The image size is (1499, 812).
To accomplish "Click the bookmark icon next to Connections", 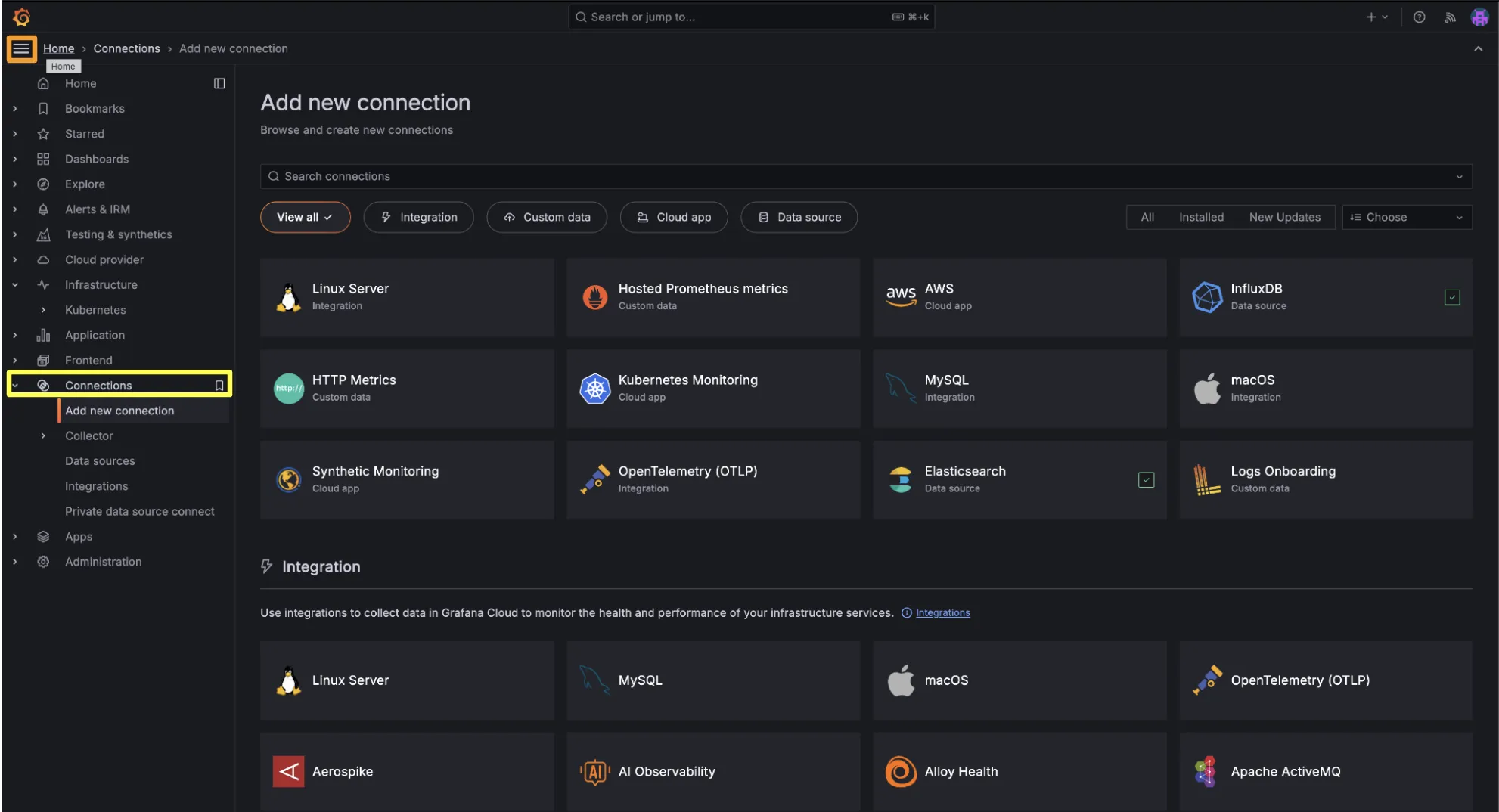I will click(219, 385).
